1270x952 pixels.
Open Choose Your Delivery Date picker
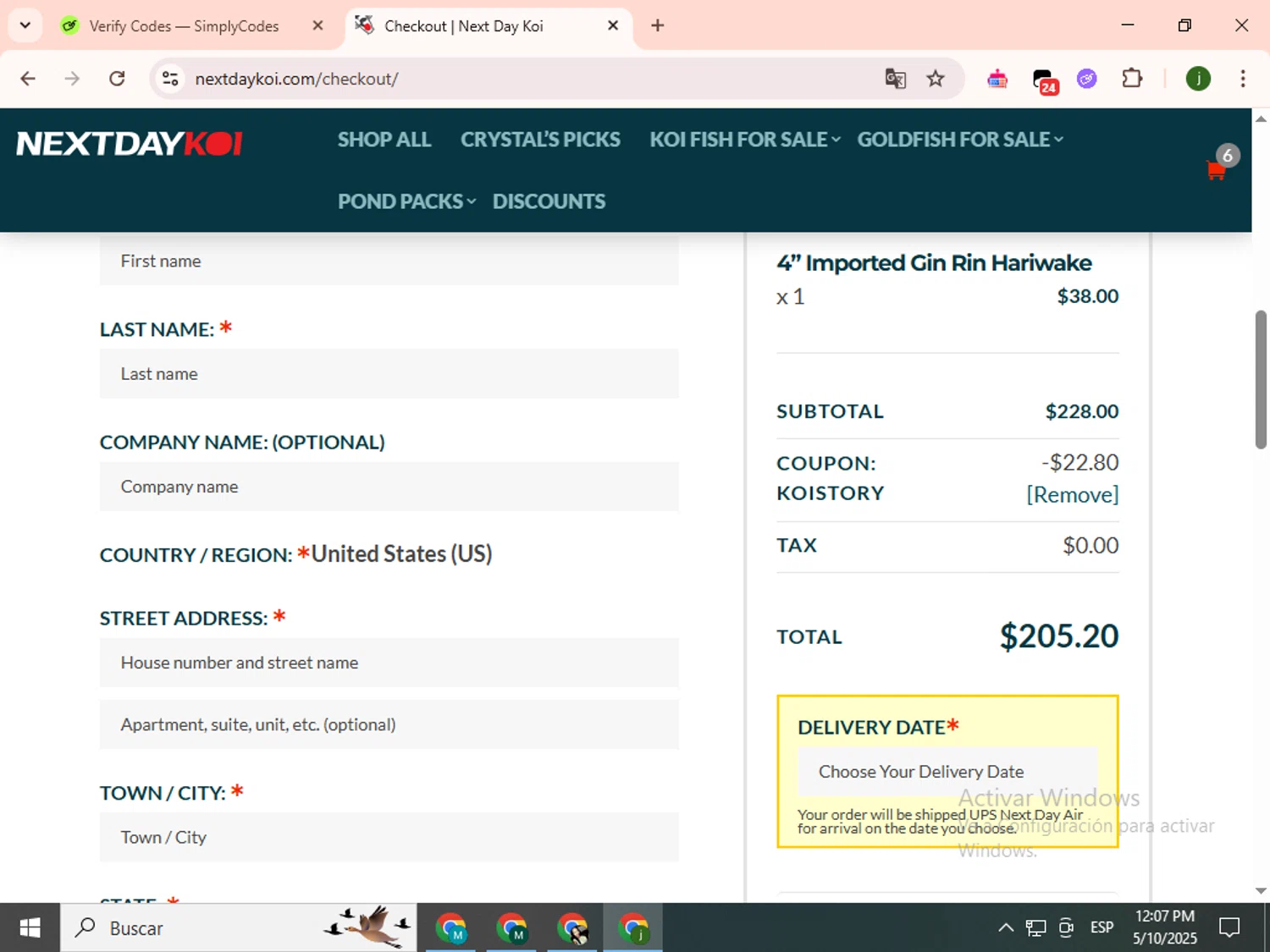click(x=947, y=772)
